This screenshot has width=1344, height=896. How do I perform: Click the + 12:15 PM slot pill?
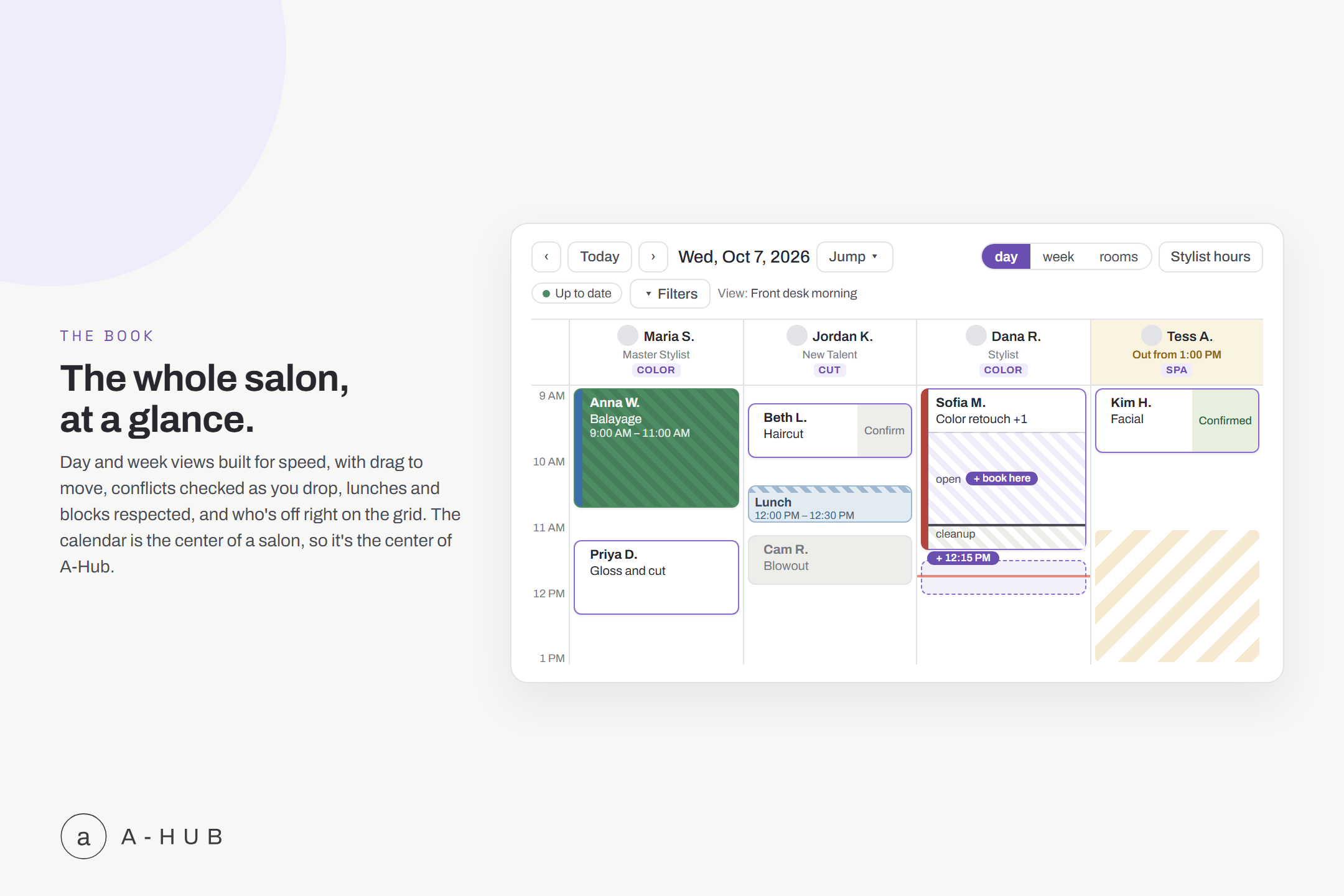click(963, 558)
